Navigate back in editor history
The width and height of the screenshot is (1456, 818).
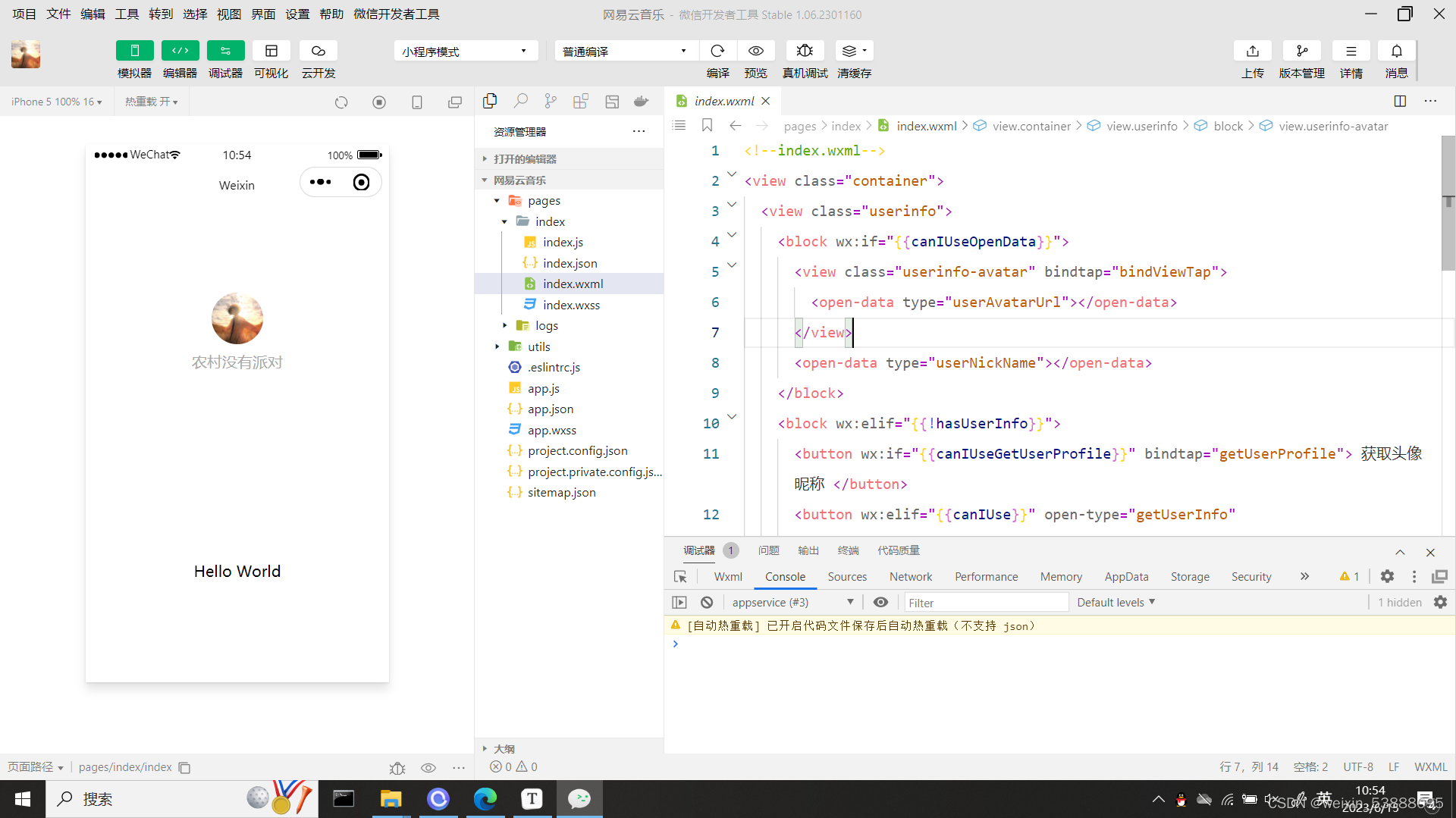coord(735,125)
